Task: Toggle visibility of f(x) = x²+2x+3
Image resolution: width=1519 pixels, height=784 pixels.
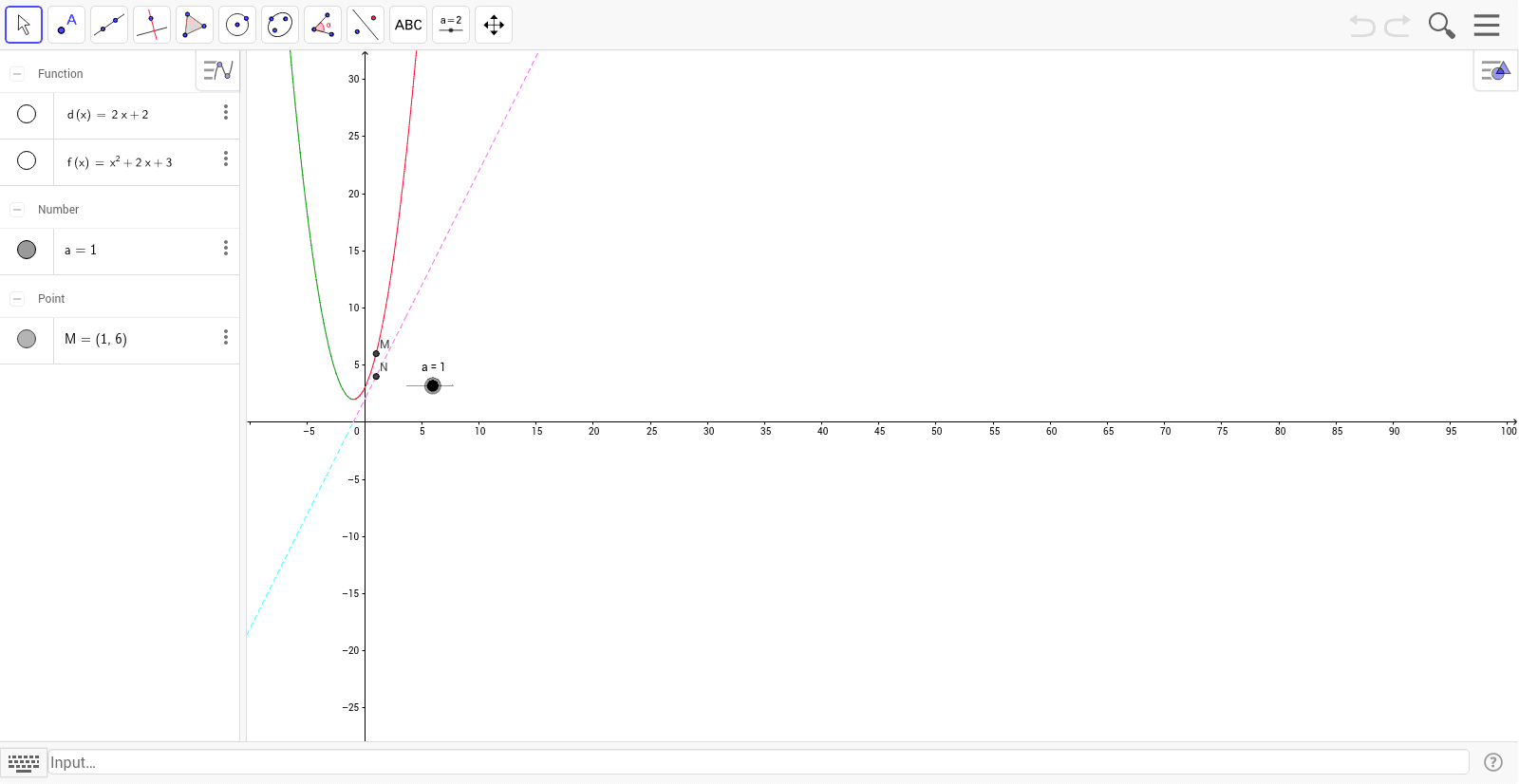Action: (x=27, y=160)
